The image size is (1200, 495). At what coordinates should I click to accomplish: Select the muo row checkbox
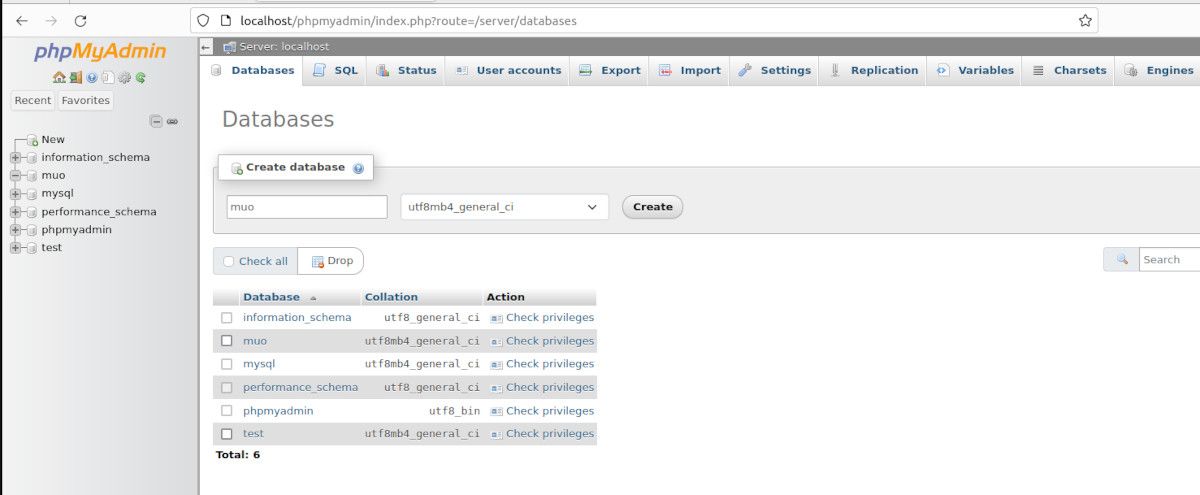pos(227,341)
